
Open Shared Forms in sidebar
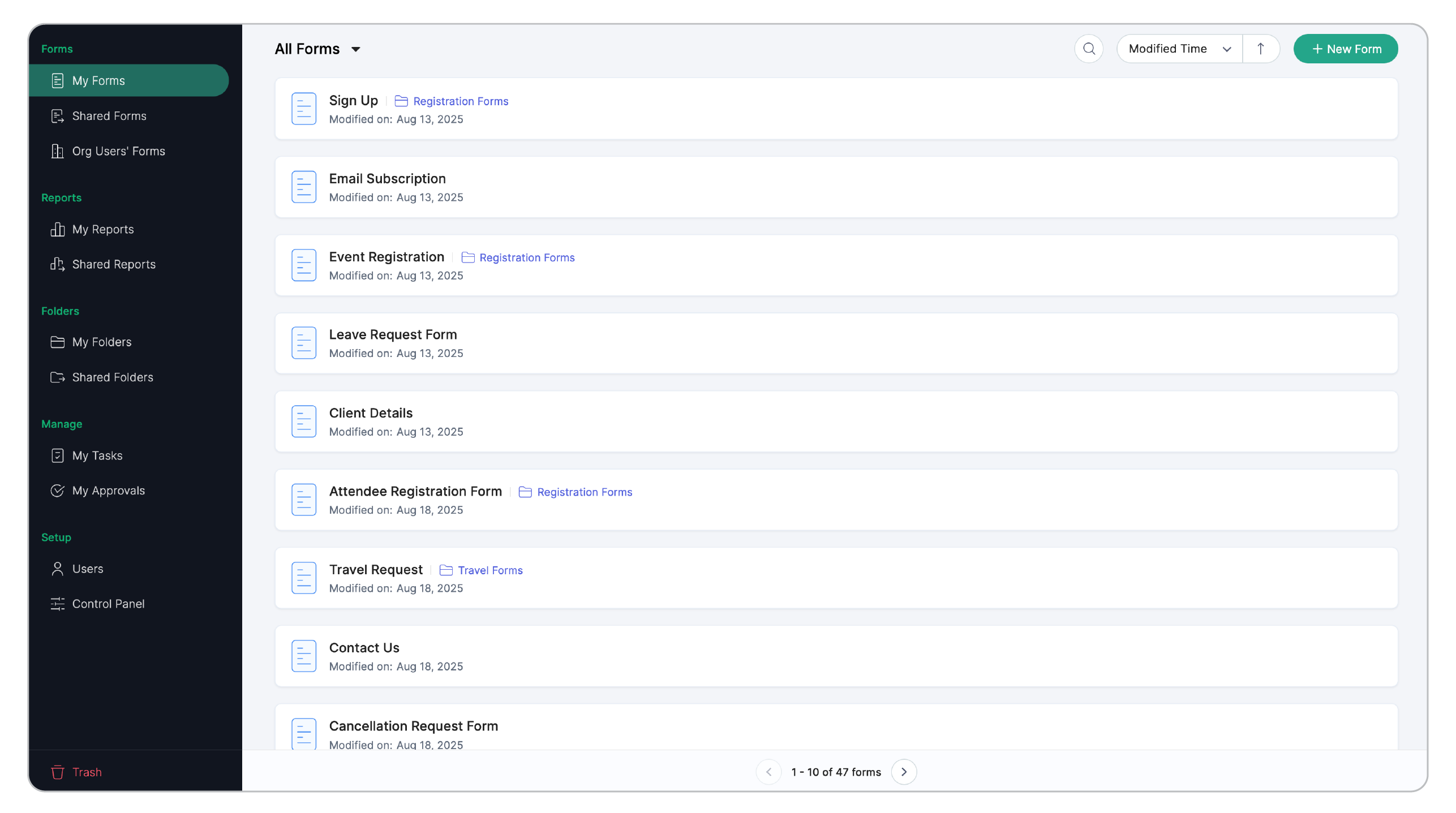pyautogui.click(x=109, y=116)
